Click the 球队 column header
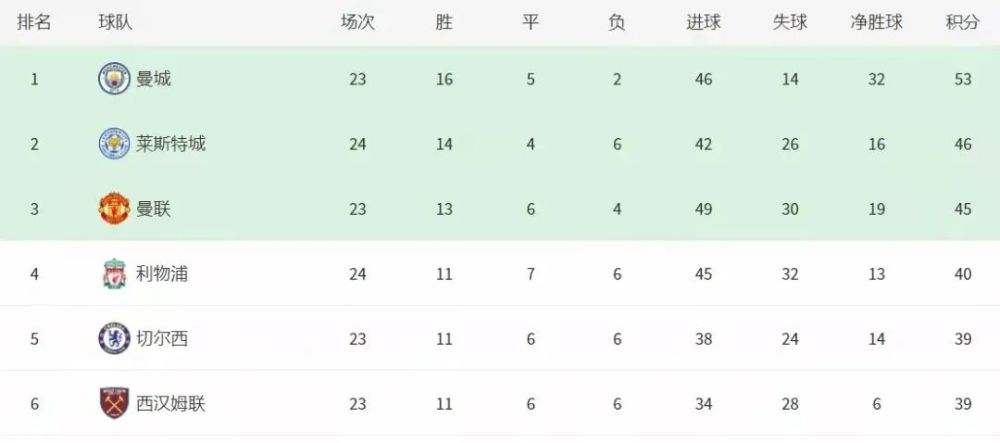Image resolution: width=1000 pixels, height=443 pixels. (x=115, y=23)
